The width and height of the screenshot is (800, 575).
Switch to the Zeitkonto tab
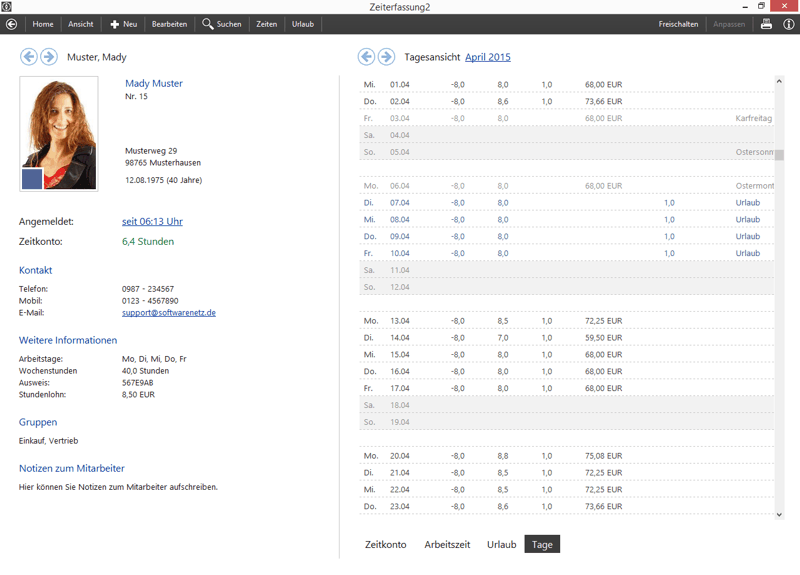click(x=386, y=545)
